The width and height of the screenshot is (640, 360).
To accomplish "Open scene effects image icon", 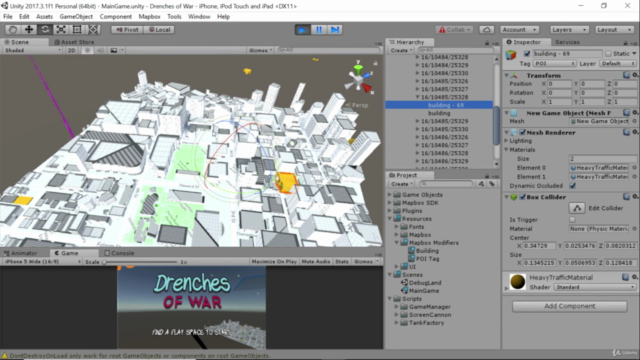I will click(114, 50).
